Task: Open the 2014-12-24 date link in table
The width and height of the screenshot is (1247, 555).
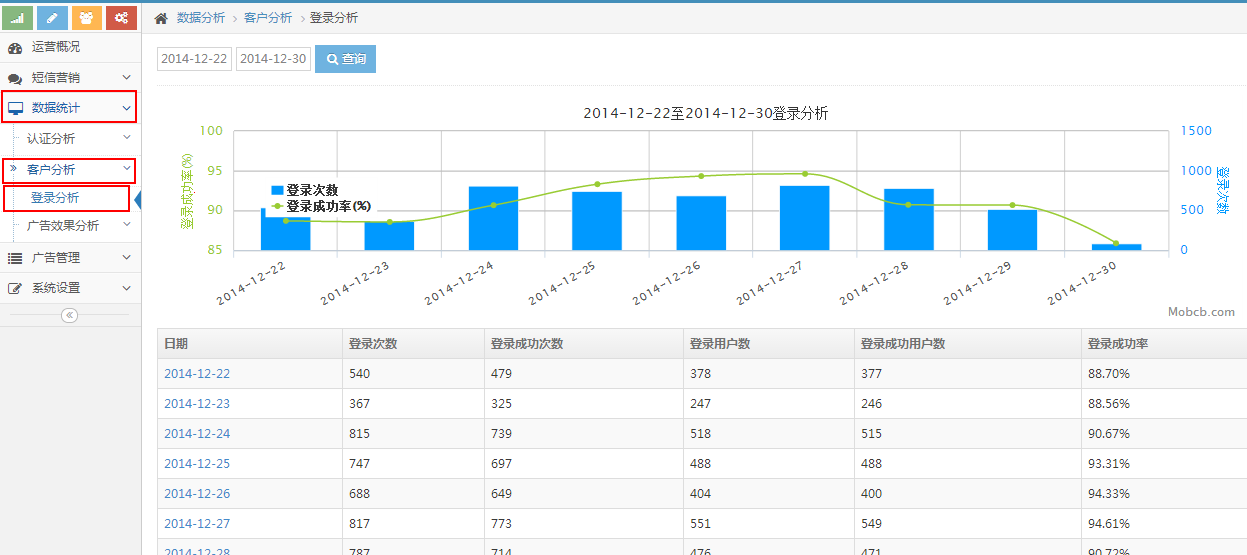Action: 197,434
